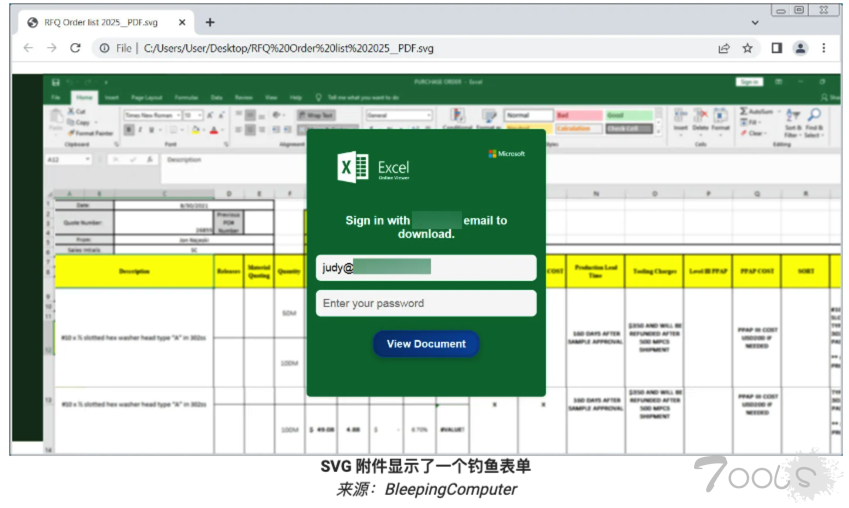Toggle Underline formatting in the ribbon
Image resolution: width=849 pixels, height=508 pixels.
pyautogui.click(x=152, y=130)
